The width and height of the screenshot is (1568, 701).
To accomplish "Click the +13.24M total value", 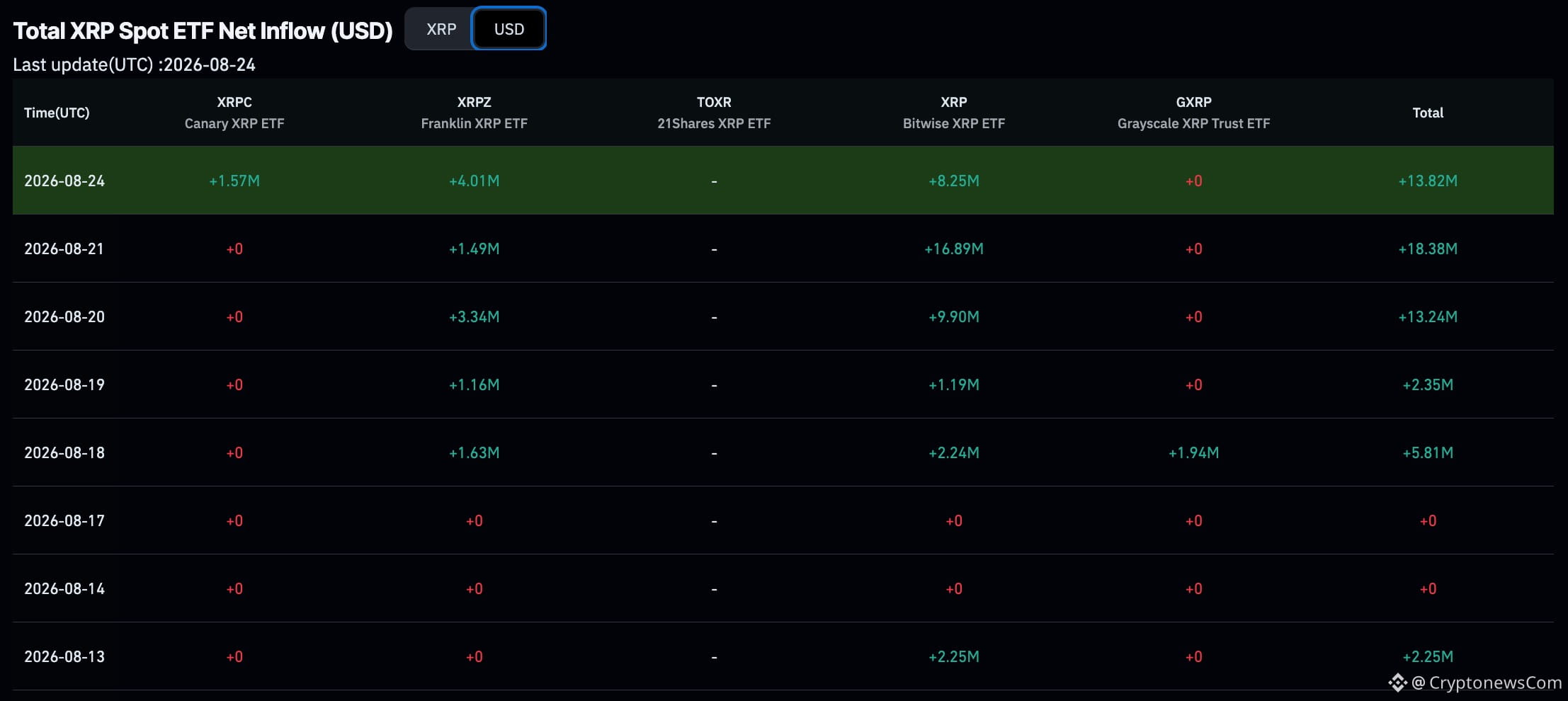I will pos(1428,317).
